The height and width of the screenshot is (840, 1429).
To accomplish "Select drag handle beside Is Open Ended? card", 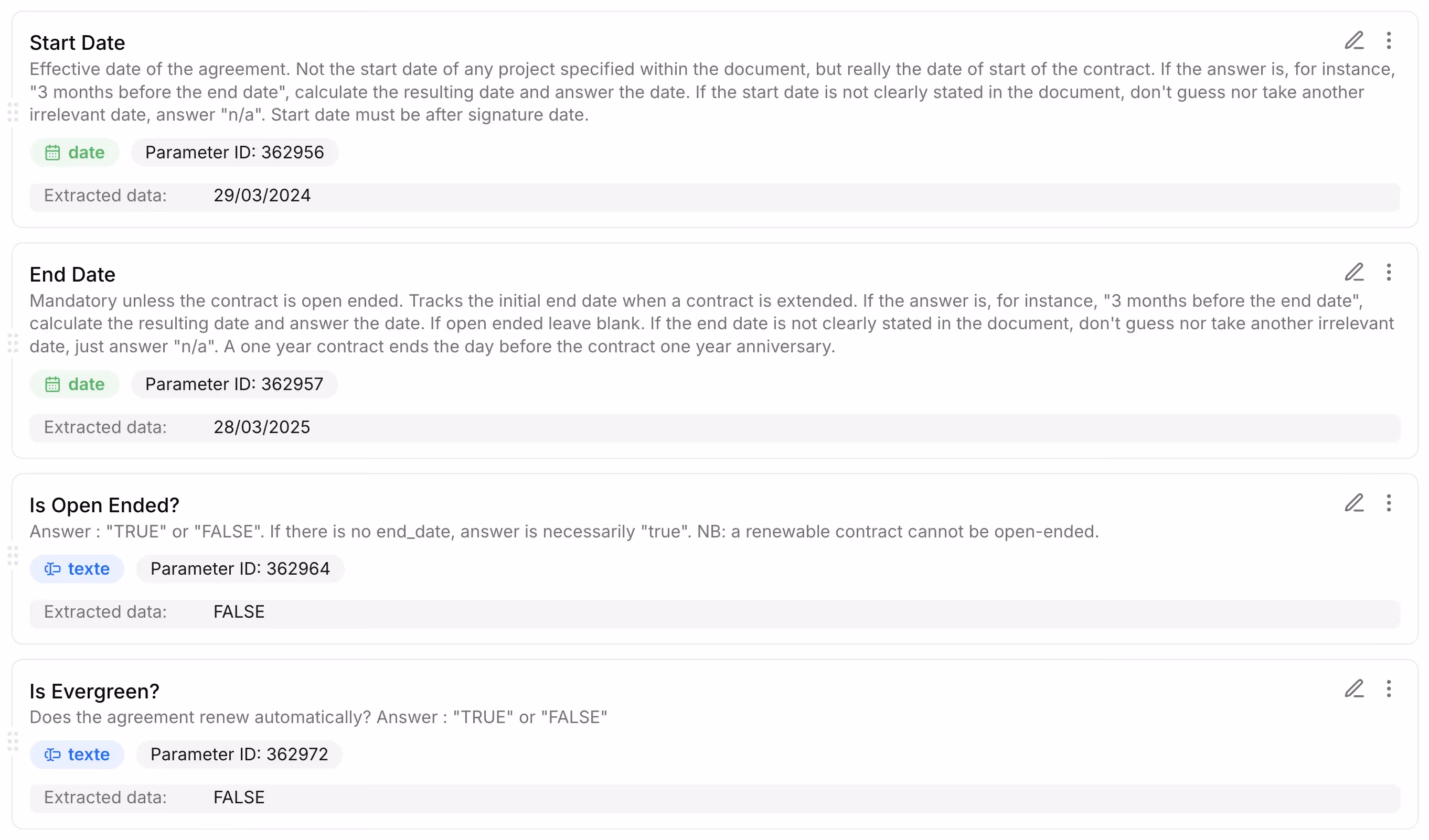I will click(x=13, y=556).
